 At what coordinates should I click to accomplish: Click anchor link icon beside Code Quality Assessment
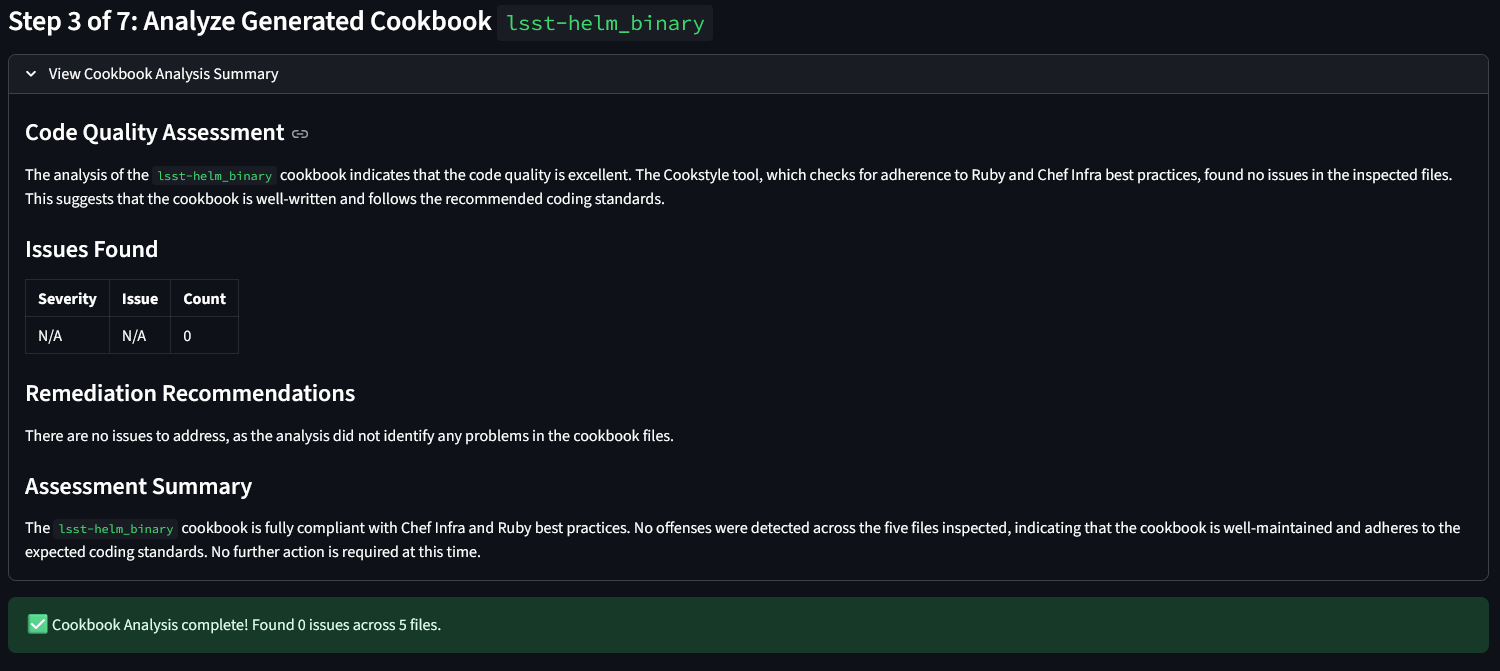coord(300,133)
